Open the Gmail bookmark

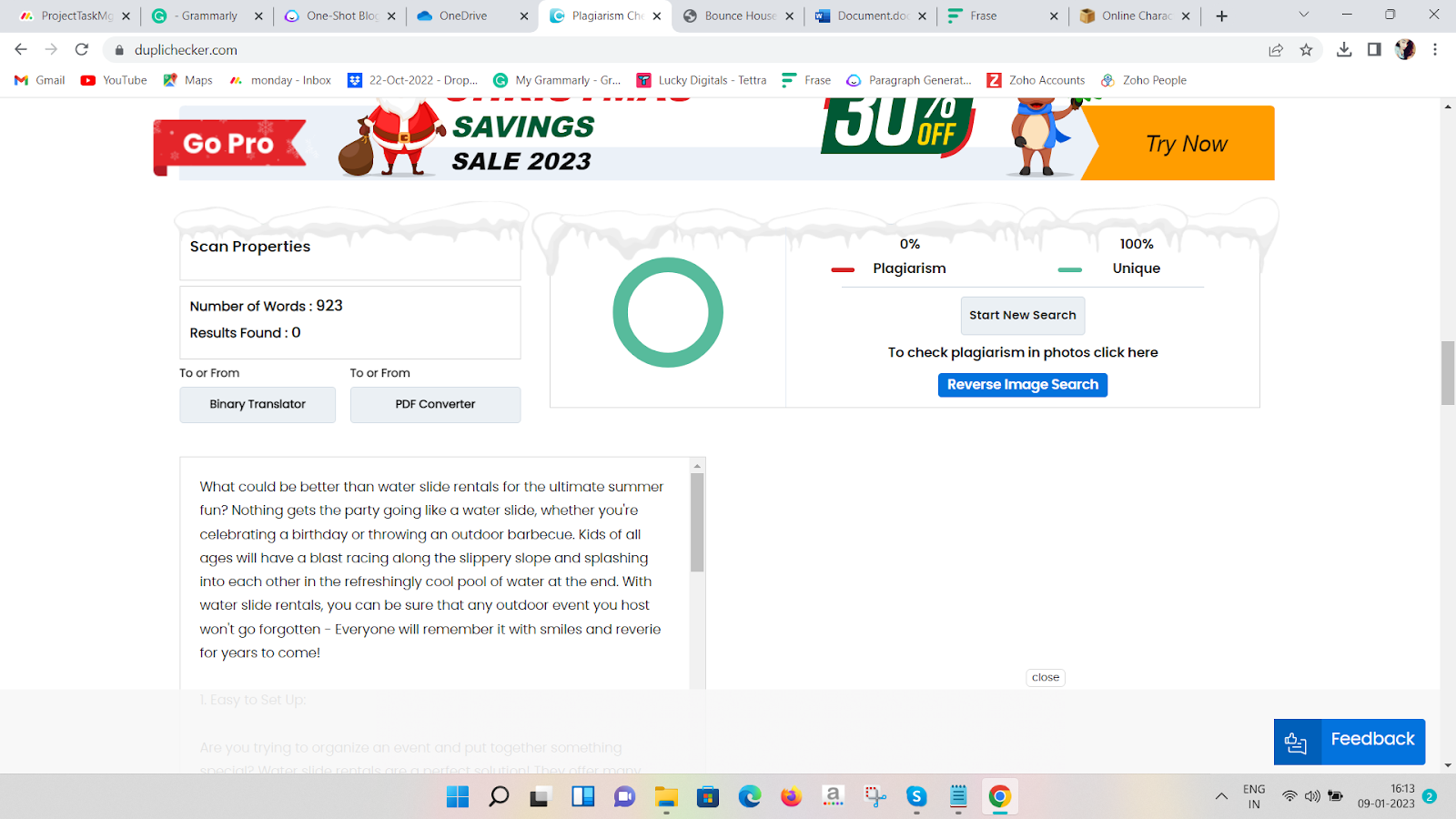40,80
